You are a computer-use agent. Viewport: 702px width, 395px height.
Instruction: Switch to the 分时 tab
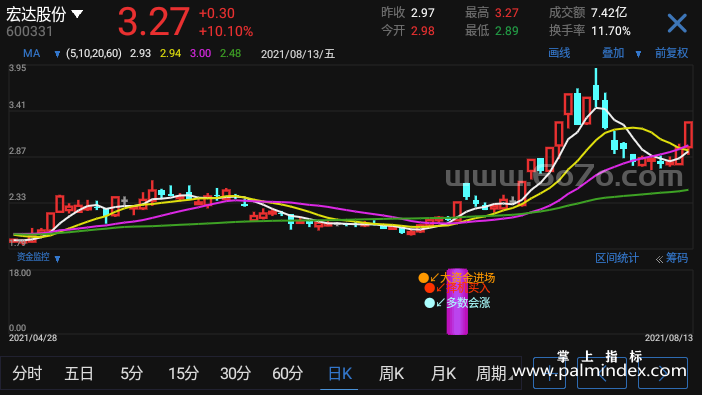pyautogui.click(x=27, y=373)
